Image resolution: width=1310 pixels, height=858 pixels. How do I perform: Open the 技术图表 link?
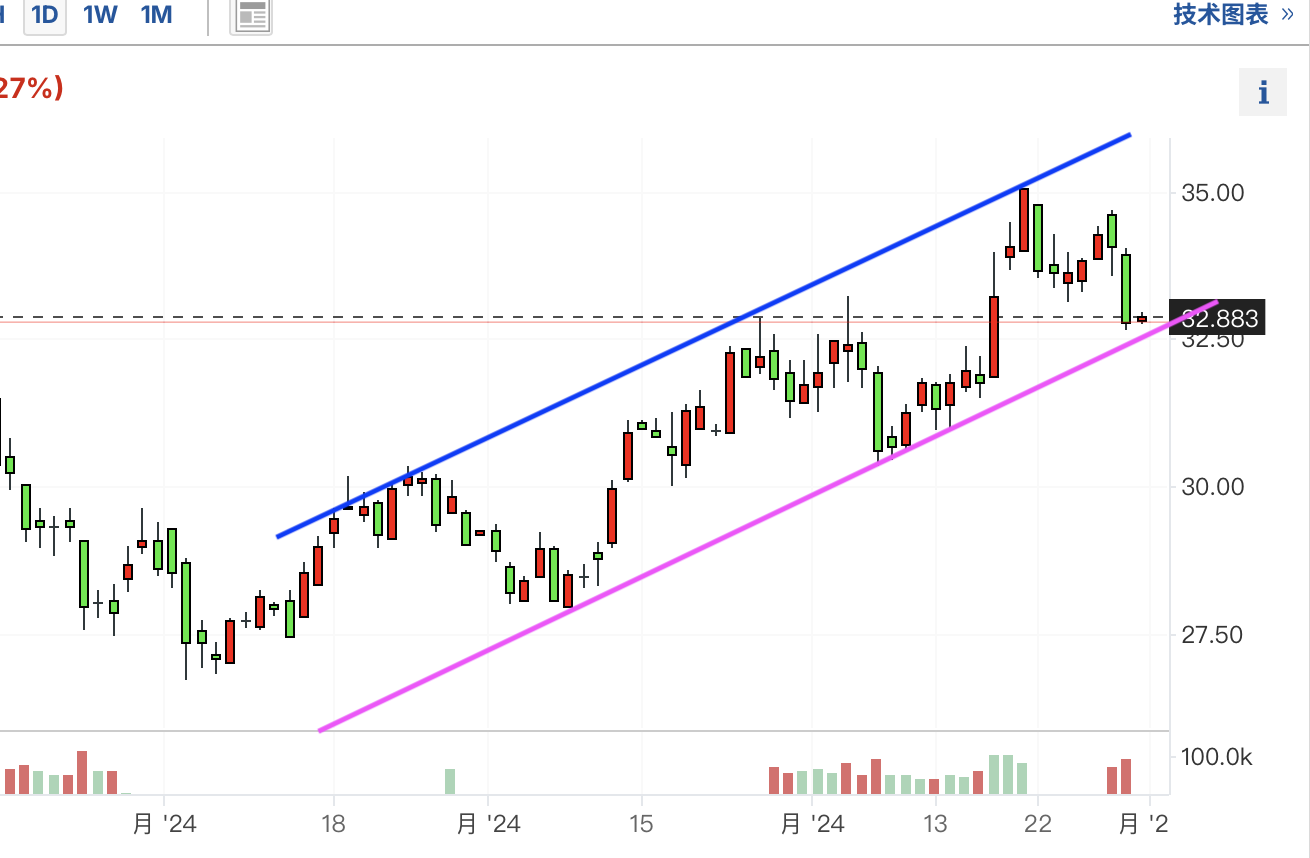1234,14
